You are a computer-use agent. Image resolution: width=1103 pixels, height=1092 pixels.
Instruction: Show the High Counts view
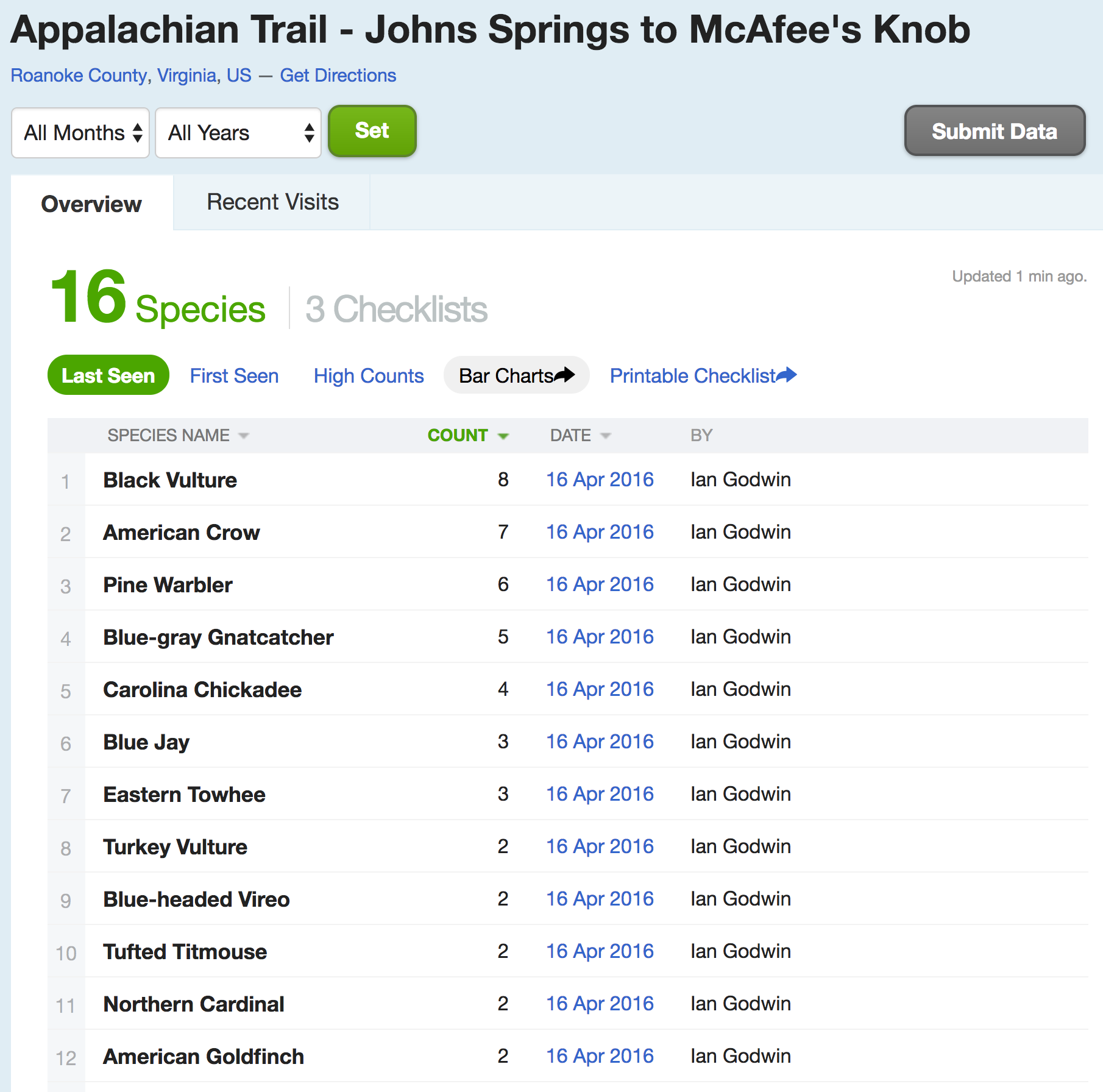pyautogui.click(x=369, y=376)
